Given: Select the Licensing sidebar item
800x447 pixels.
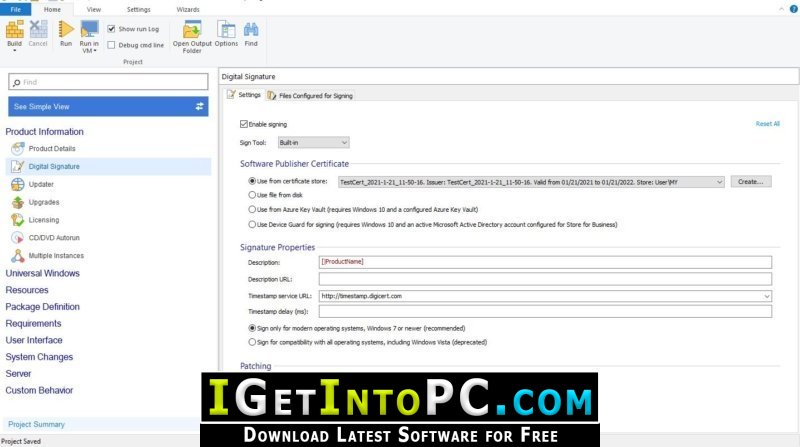Looking at the screenshot, I should click(43, 220).
